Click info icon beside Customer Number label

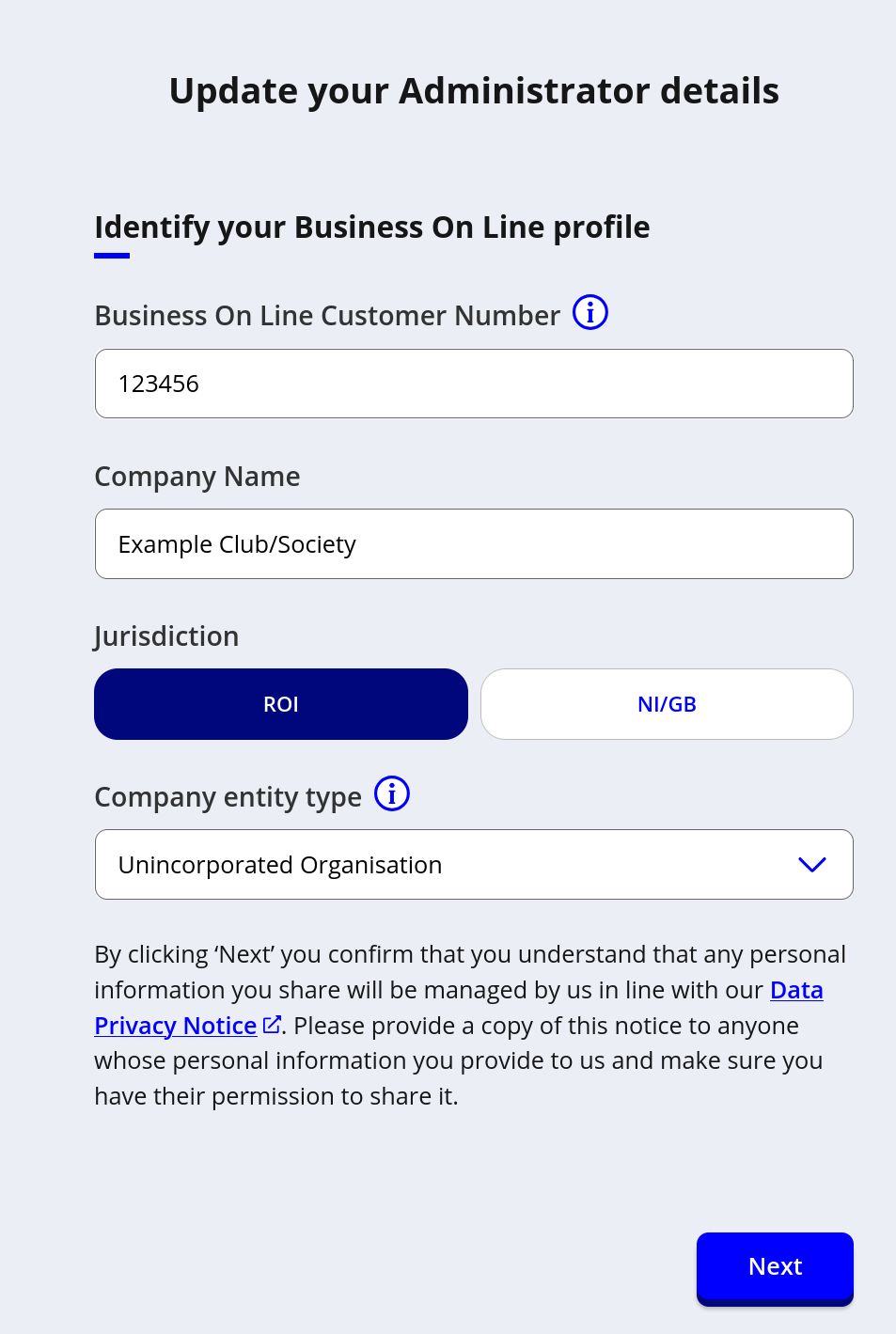(x=590, y=312)
